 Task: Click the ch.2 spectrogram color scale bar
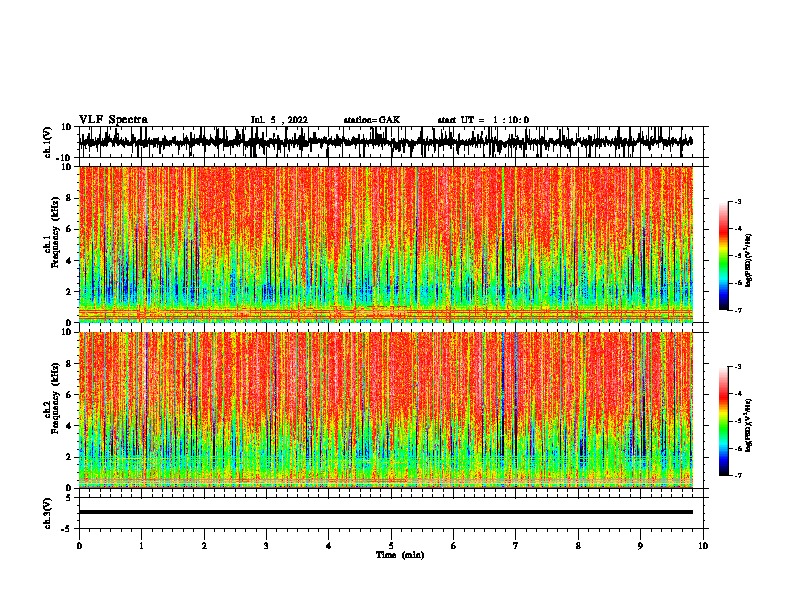(724, 421)
